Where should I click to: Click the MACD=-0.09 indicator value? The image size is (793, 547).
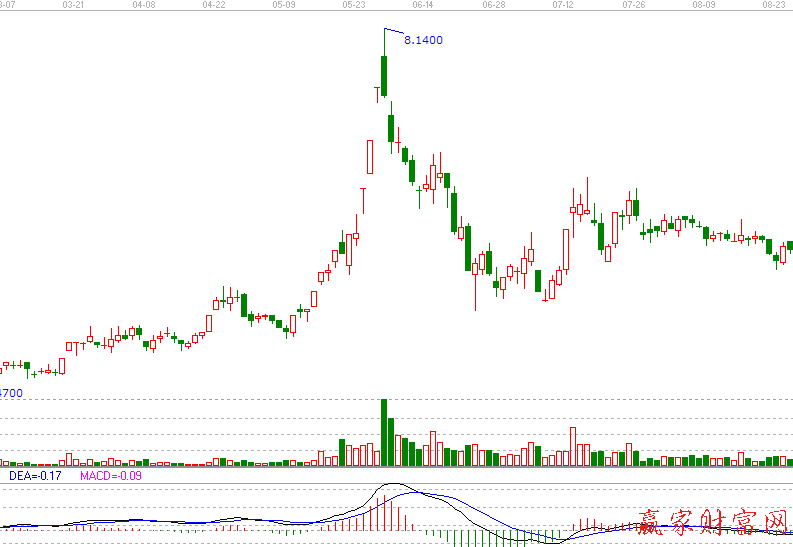click(x=111, y=476)
